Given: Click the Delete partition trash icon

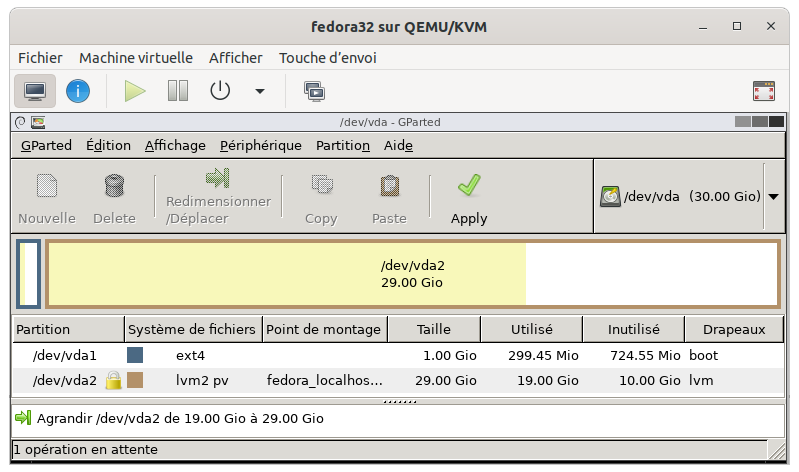Looking at the screenshot, I should pyautogui.click(x=114, y=186).
